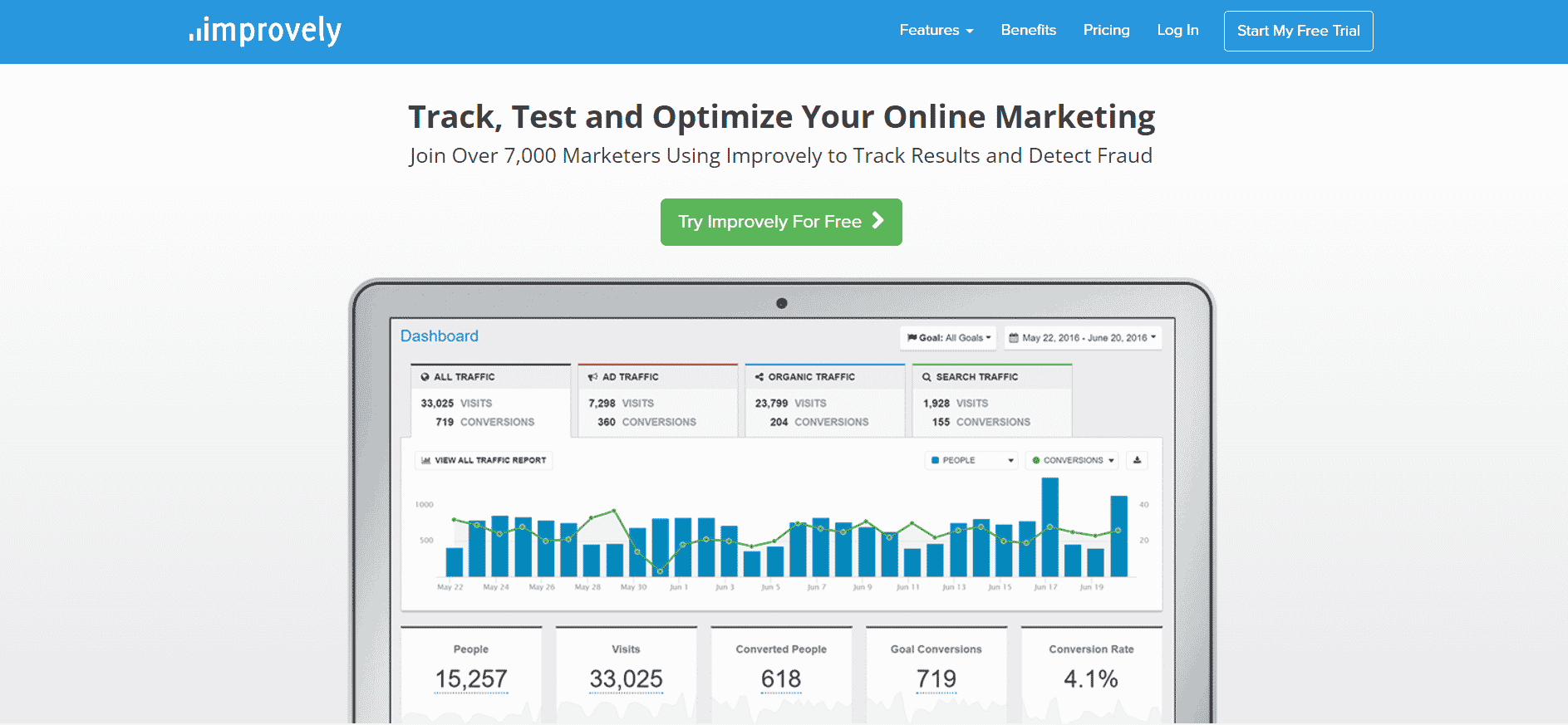
Task: Click the 1,928 visits text in Search Traffic
Action: pyautogui.click(x=956, y=404)
